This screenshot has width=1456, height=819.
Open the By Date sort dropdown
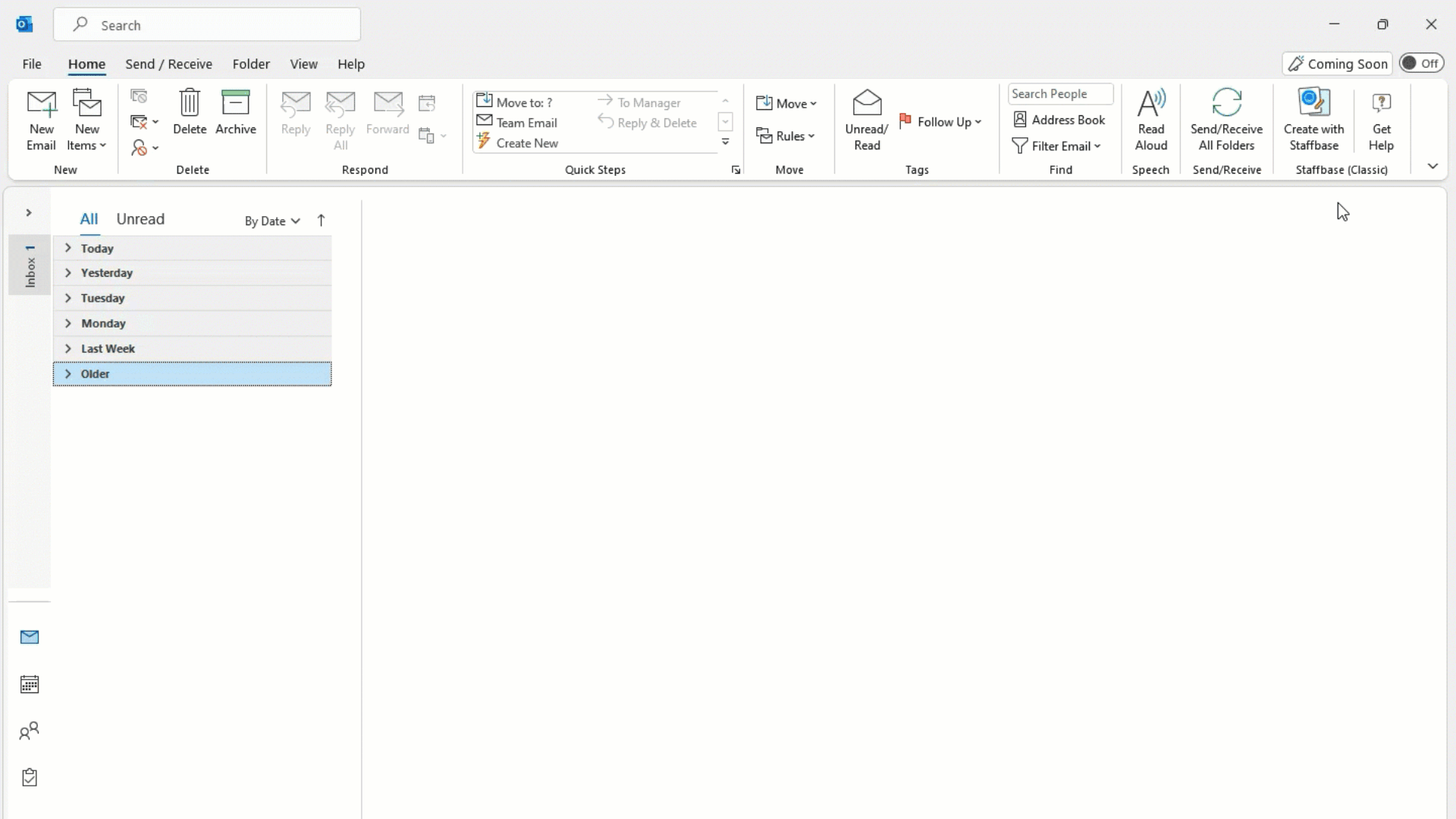tap(271, 221)
